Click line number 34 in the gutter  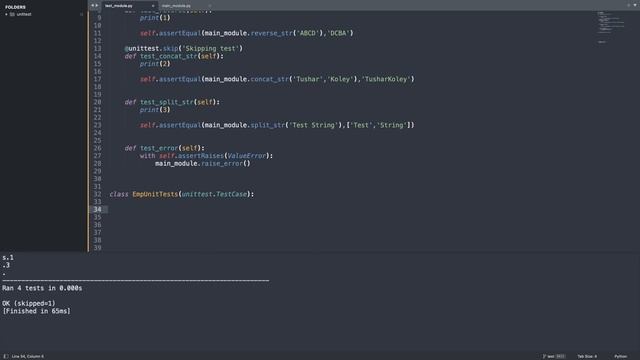pos(97,209)
